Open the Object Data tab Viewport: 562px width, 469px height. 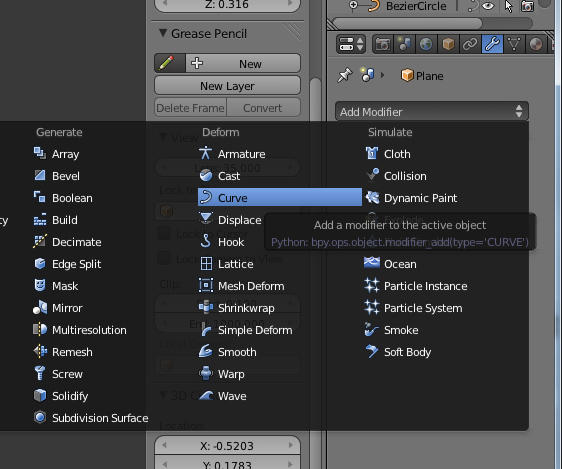(x=514, y=44)
